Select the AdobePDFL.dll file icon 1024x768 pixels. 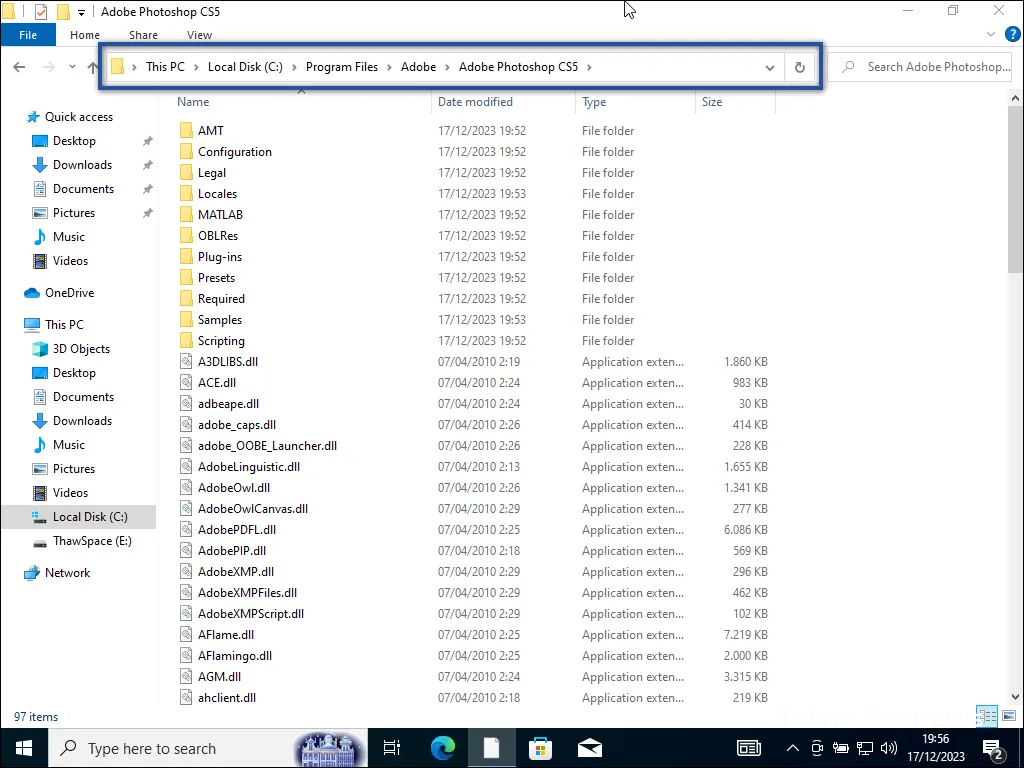(186, 530)
